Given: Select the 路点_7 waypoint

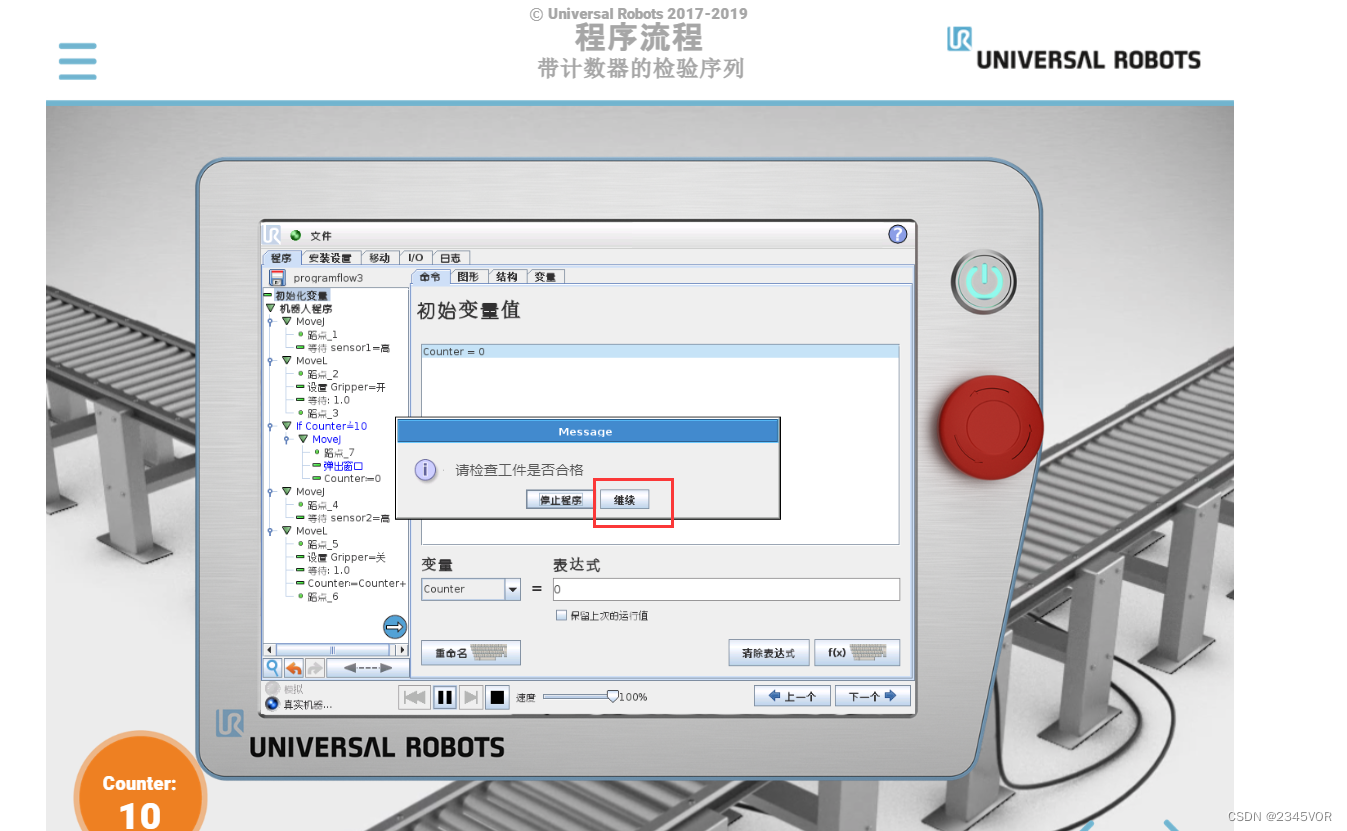Looking at the screenshot, I should pyautogui.click(x=339, y=453).
